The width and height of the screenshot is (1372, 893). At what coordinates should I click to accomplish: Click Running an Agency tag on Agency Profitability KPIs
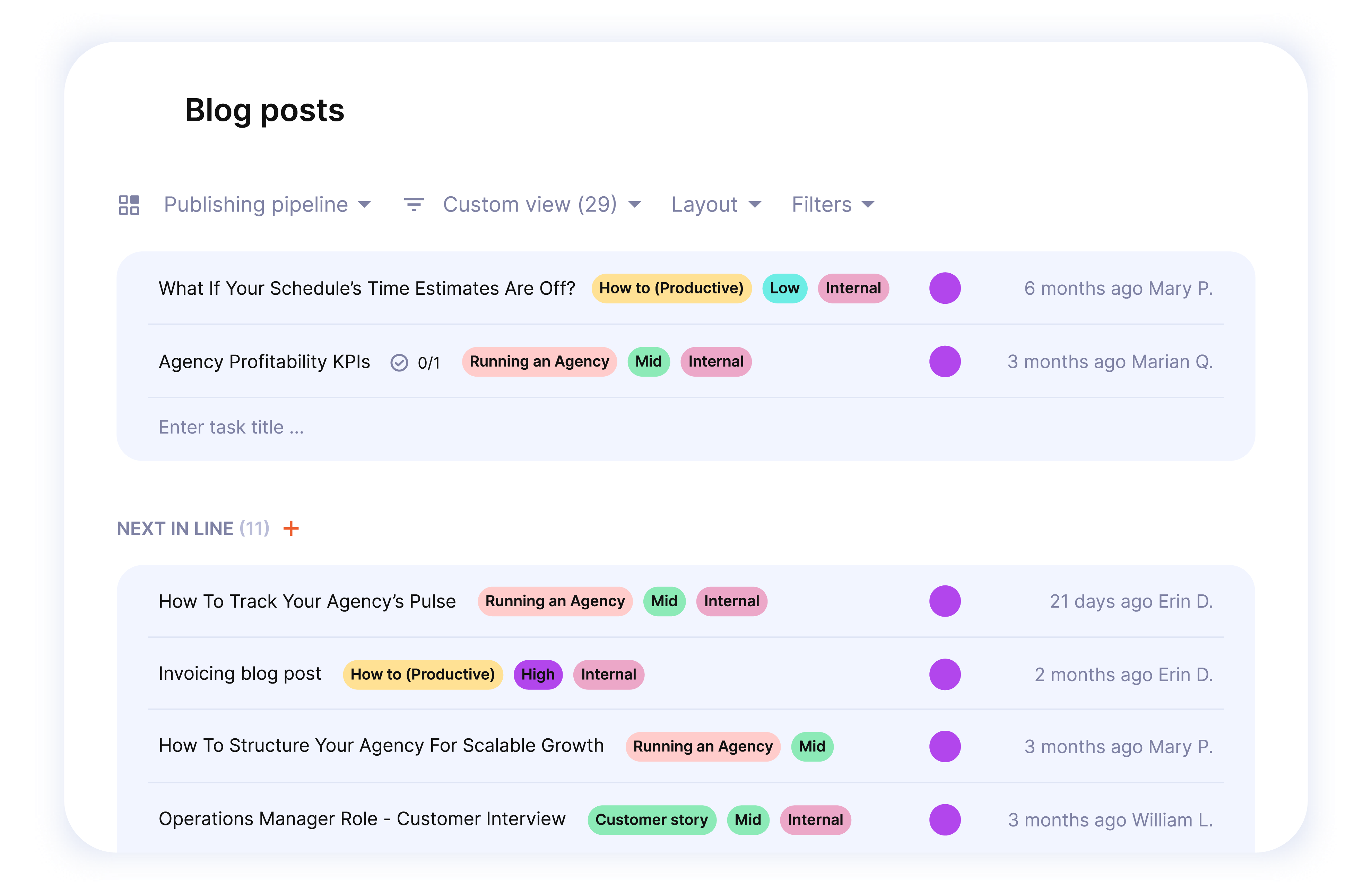pos(539,362)
